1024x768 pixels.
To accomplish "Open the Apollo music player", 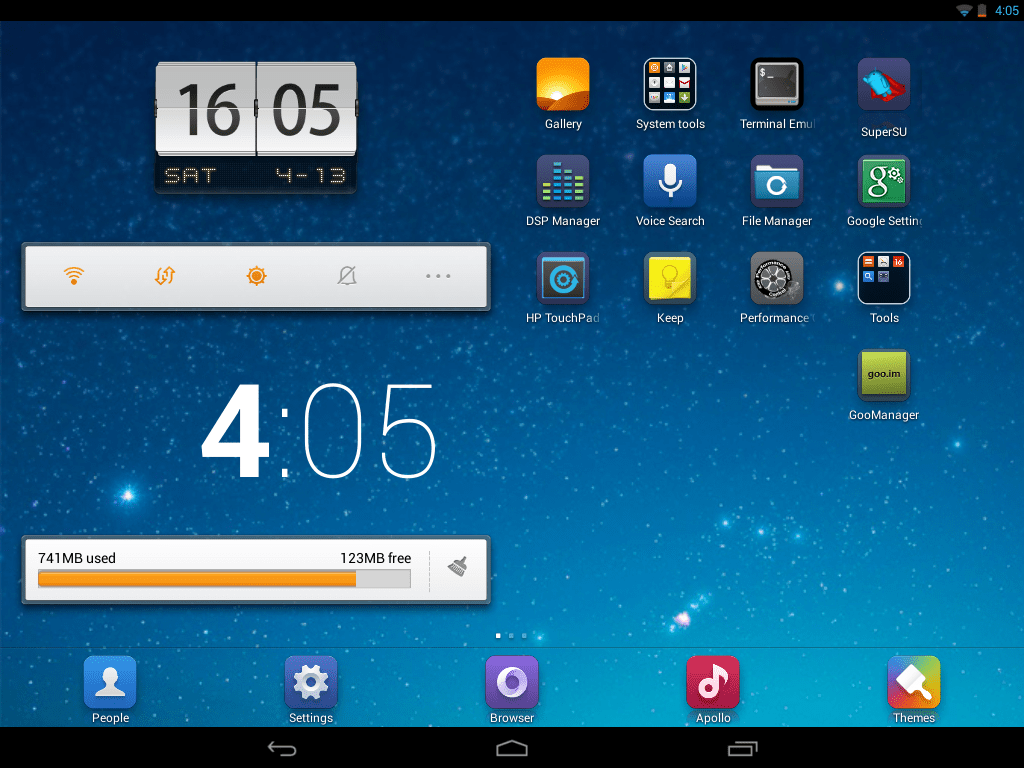I will [713, 681].
